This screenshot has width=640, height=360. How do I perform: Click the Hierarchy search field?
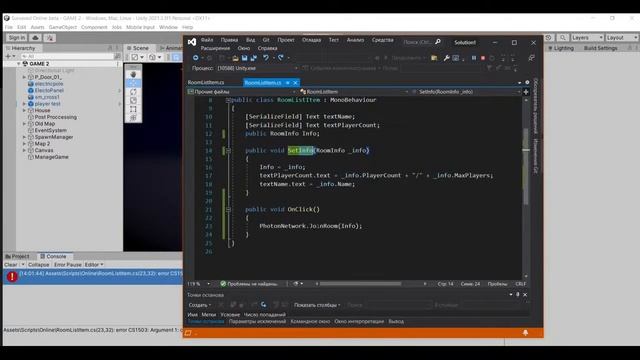67,56
